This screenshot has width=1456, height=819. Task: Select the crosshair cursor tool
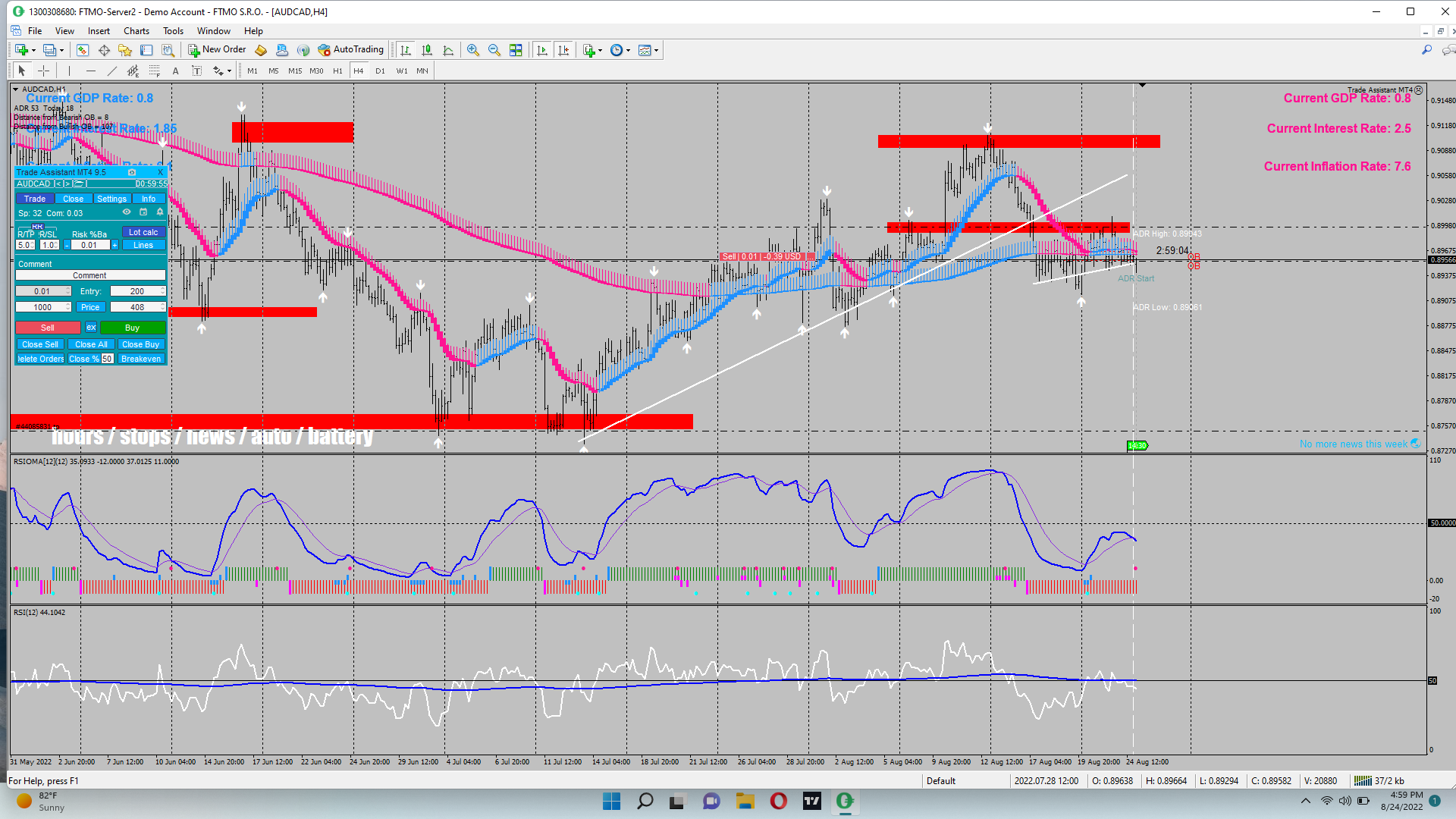click(x=44, y=71)
